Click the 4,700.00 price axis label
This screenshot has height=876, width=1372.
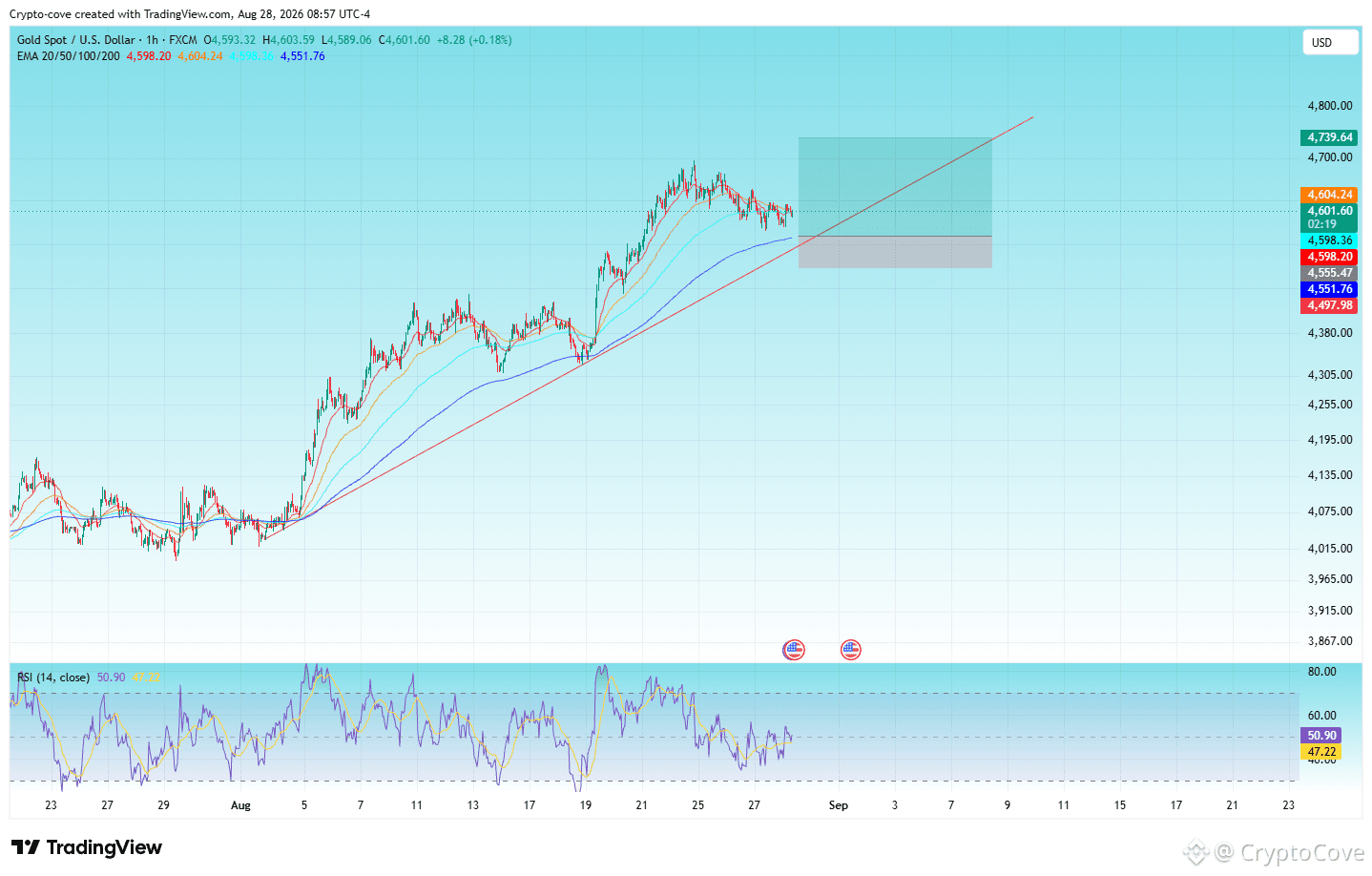(x=1330, y=157)
